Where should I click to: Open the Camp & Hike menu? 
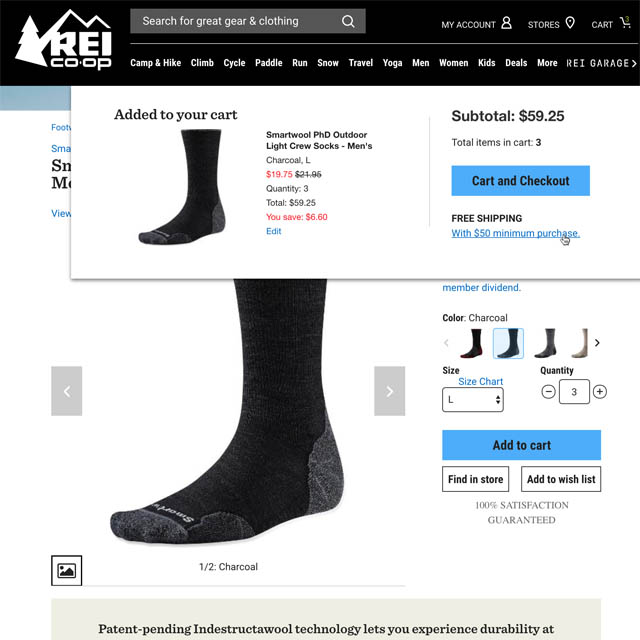point(156,63)
